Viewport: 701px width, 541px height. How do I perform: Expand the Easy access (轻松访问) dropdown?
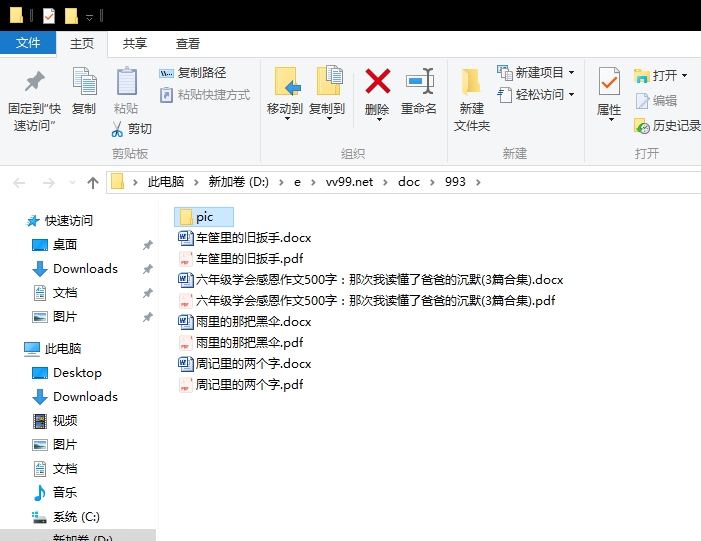pos(571,95)
